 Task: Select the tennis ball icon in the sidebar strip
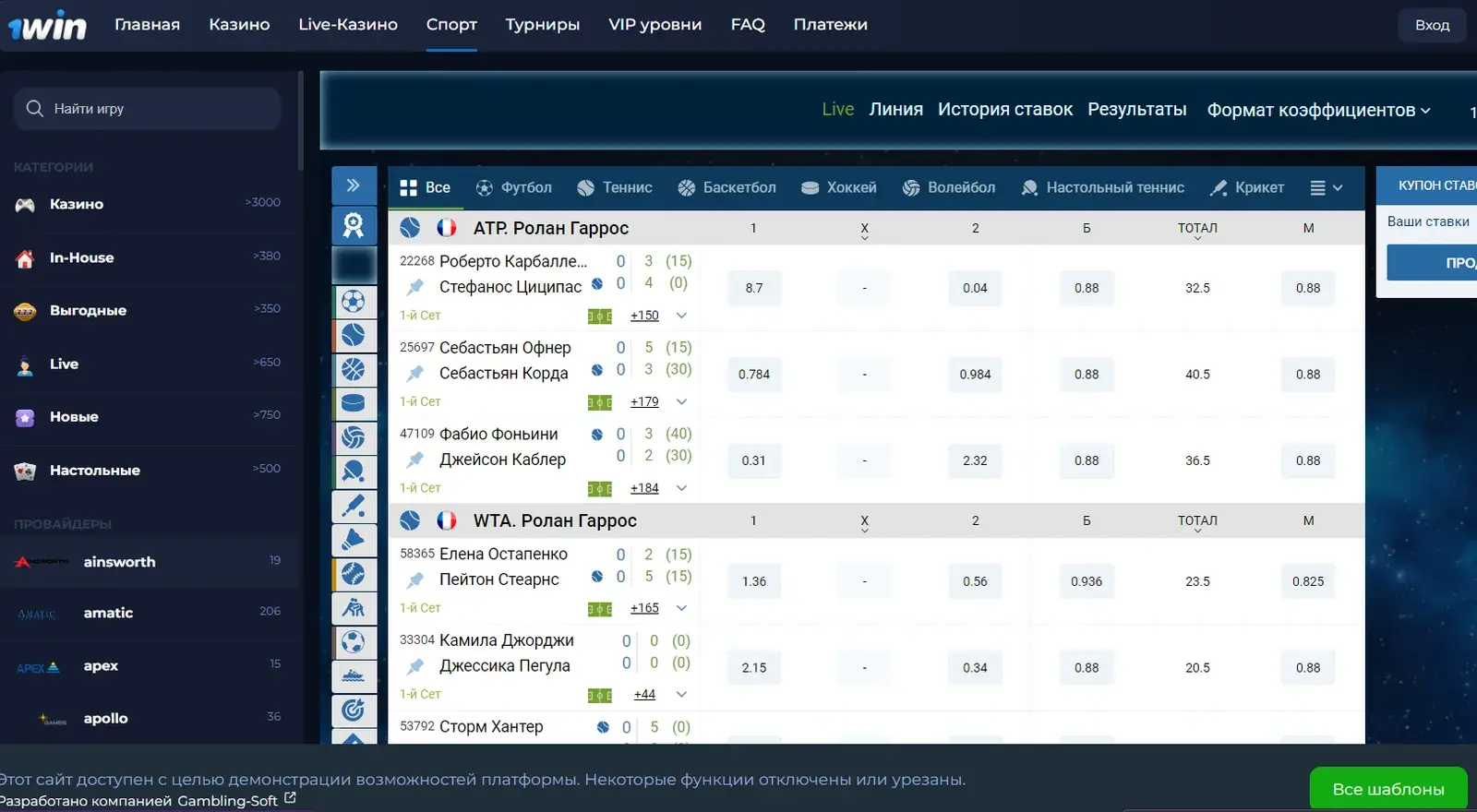point(354,335)
